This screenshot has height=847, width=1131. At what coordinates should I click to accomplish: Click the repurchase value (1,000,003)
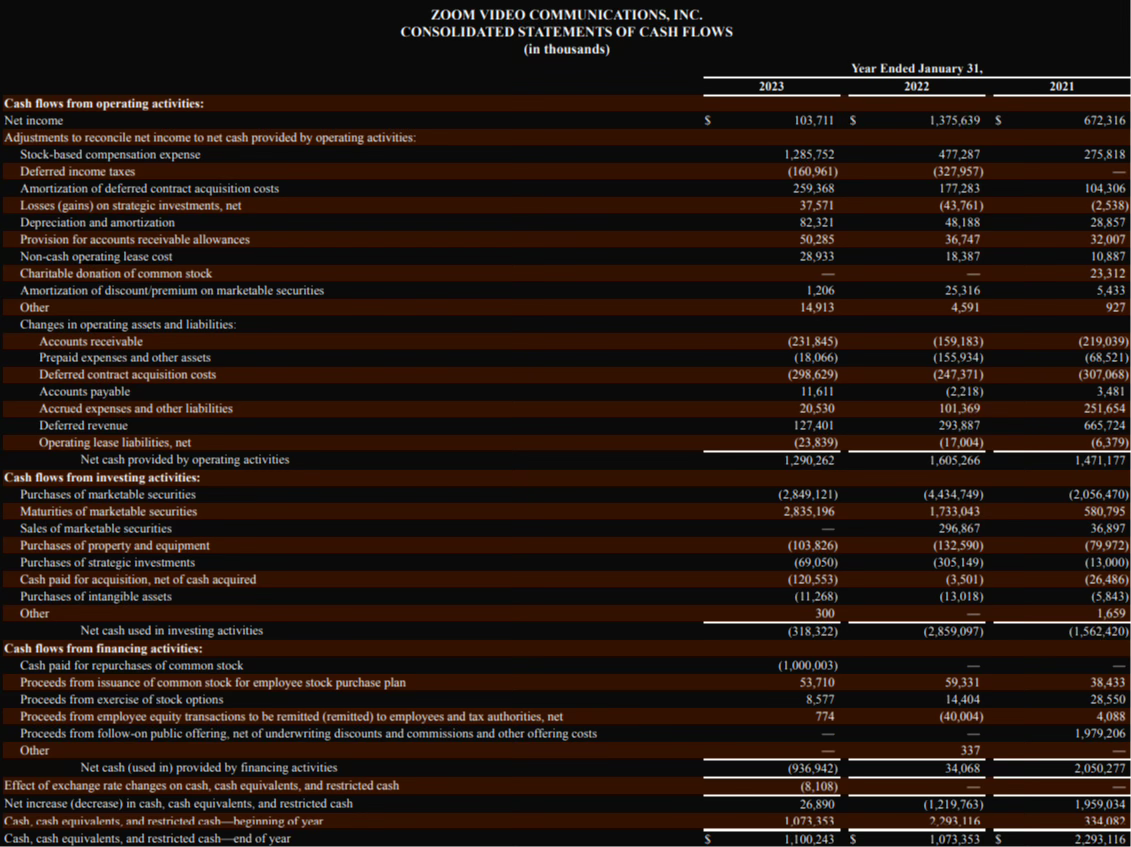[807, 665]
